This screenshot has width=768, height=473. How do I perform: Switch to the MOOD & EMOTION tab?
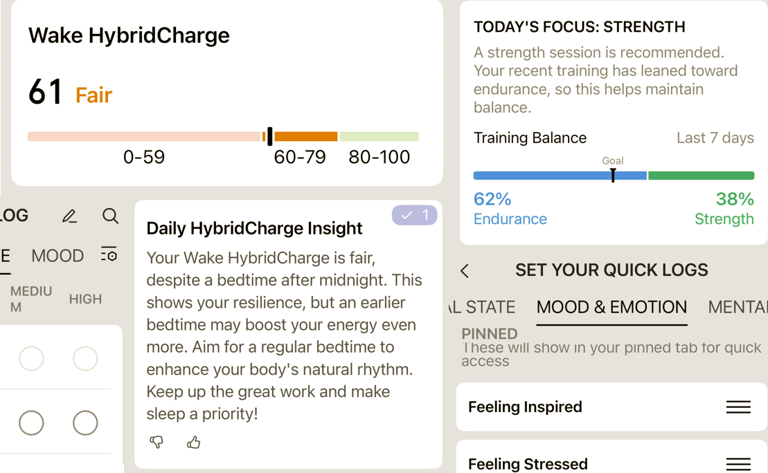611,307
